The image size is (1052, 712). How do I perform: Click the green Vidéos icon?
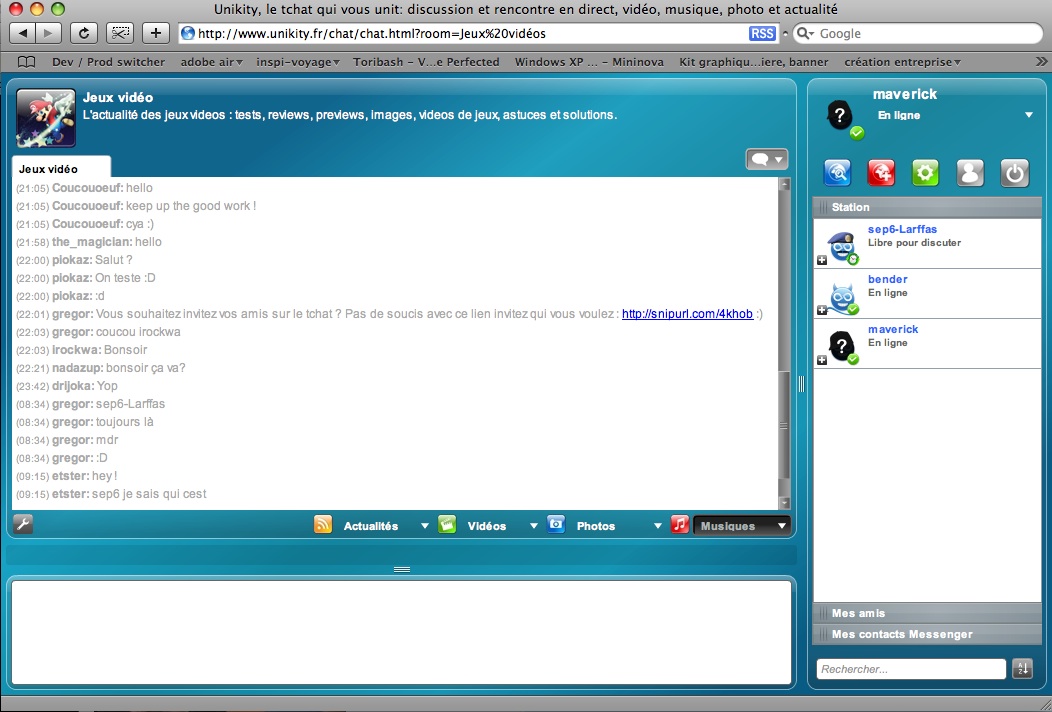click(447, 524)
